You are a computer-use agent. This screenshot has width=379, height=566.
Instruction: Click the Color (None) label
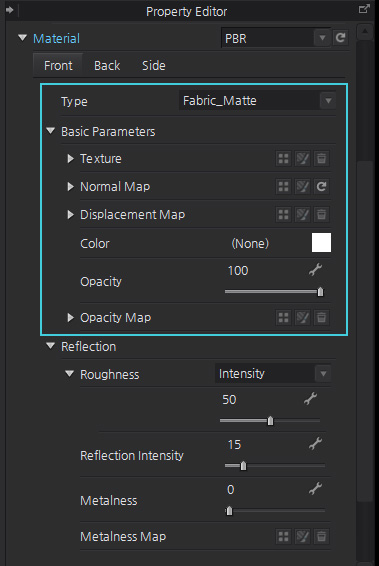[x=250, y=243]
